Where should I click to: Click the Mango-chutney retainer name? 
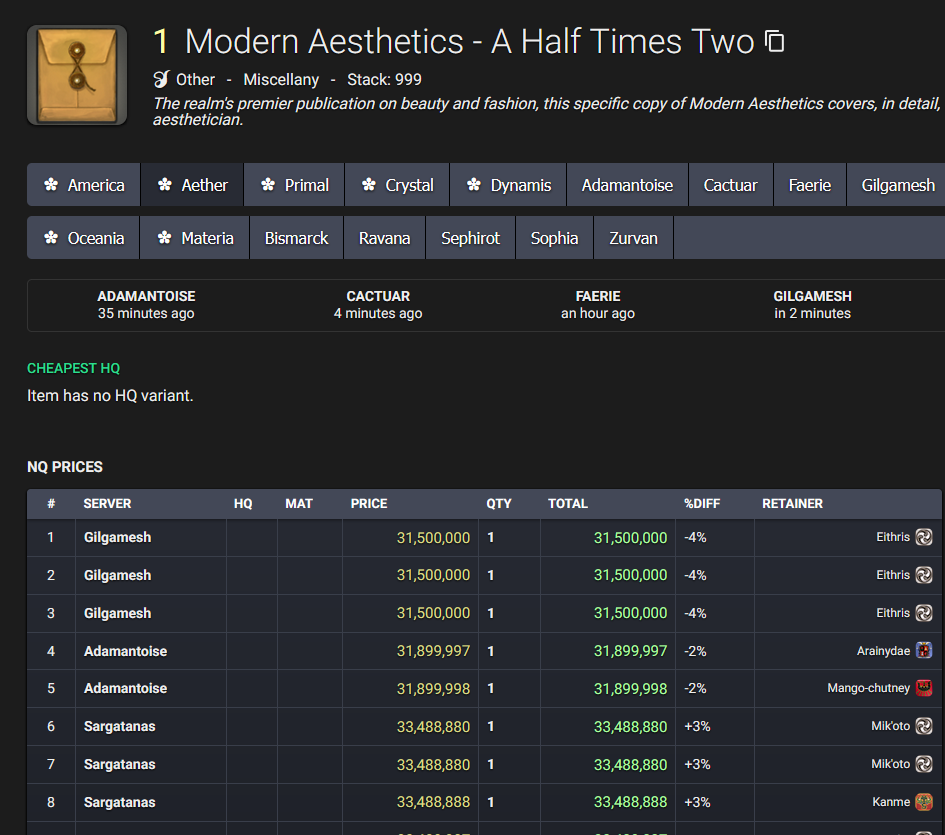click(x=868, y=688)
